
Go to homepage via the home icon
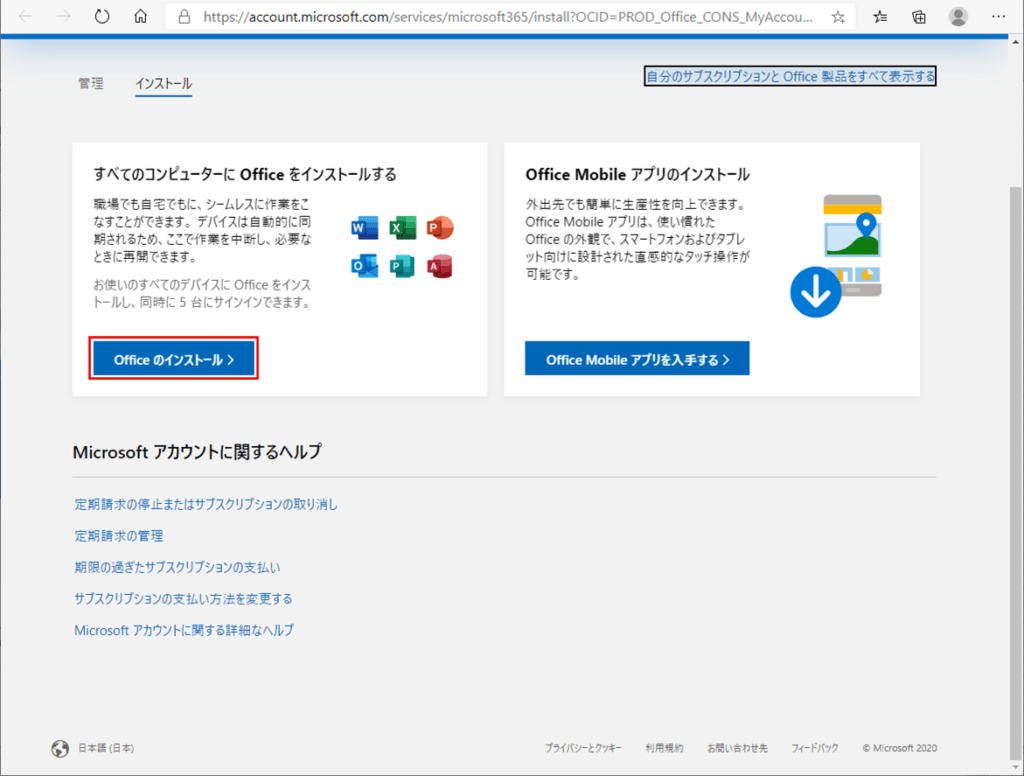[140, 16]
